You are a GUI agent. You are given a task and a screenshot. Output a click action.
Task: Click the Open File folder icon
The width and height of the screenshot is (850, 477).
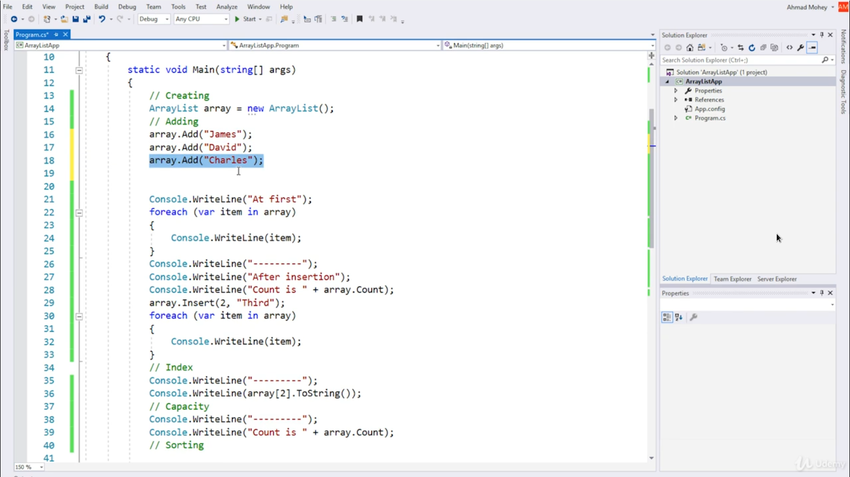64,19
